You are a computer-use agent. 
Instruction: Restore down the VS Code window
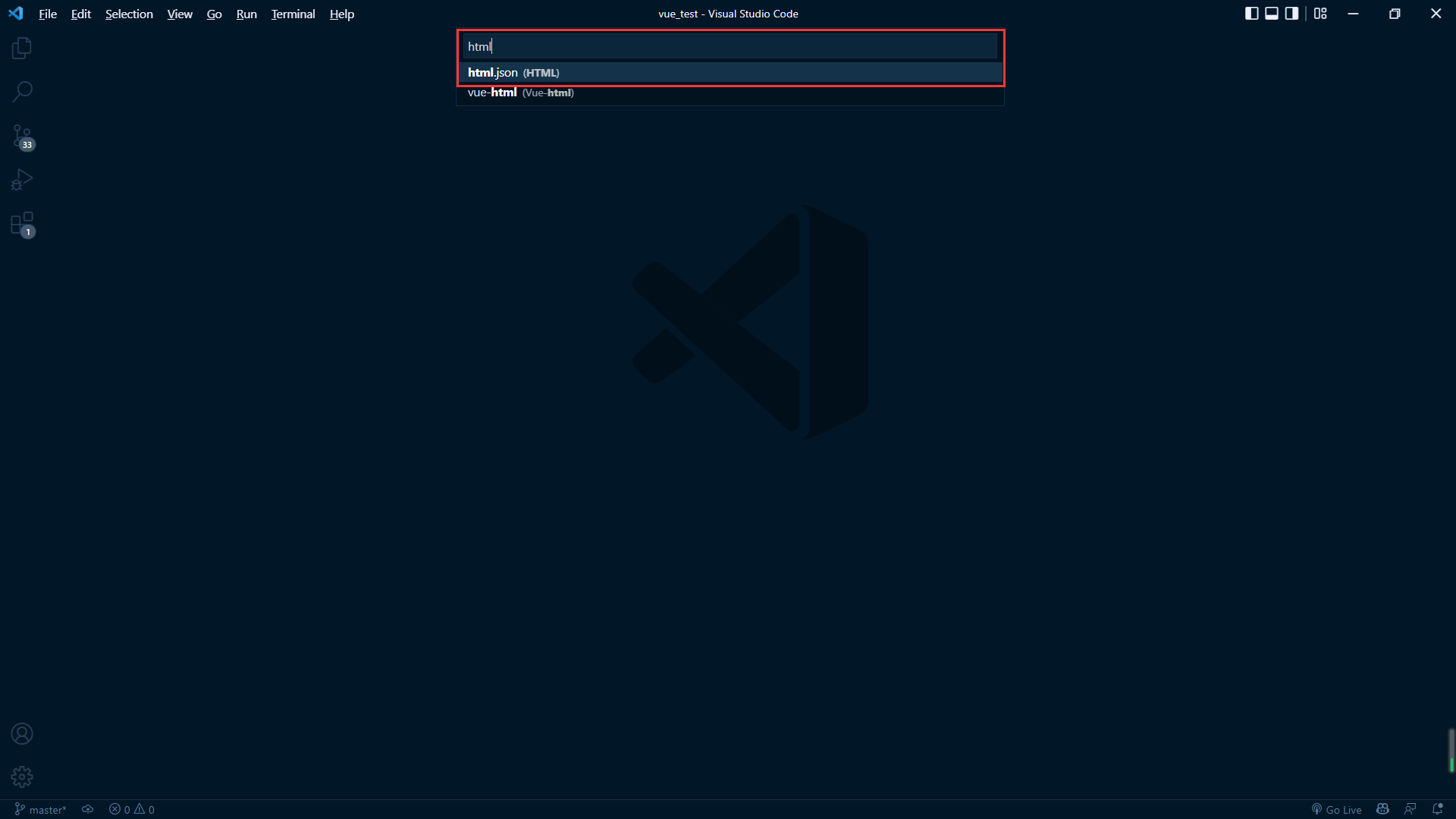point(1395,14)
